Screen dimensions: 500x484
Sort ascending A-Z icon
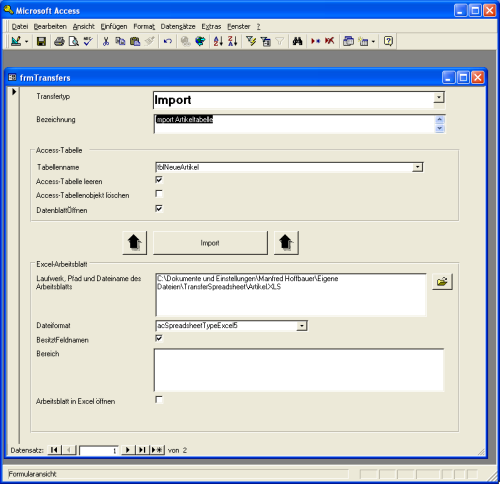(x=218, y=41)
